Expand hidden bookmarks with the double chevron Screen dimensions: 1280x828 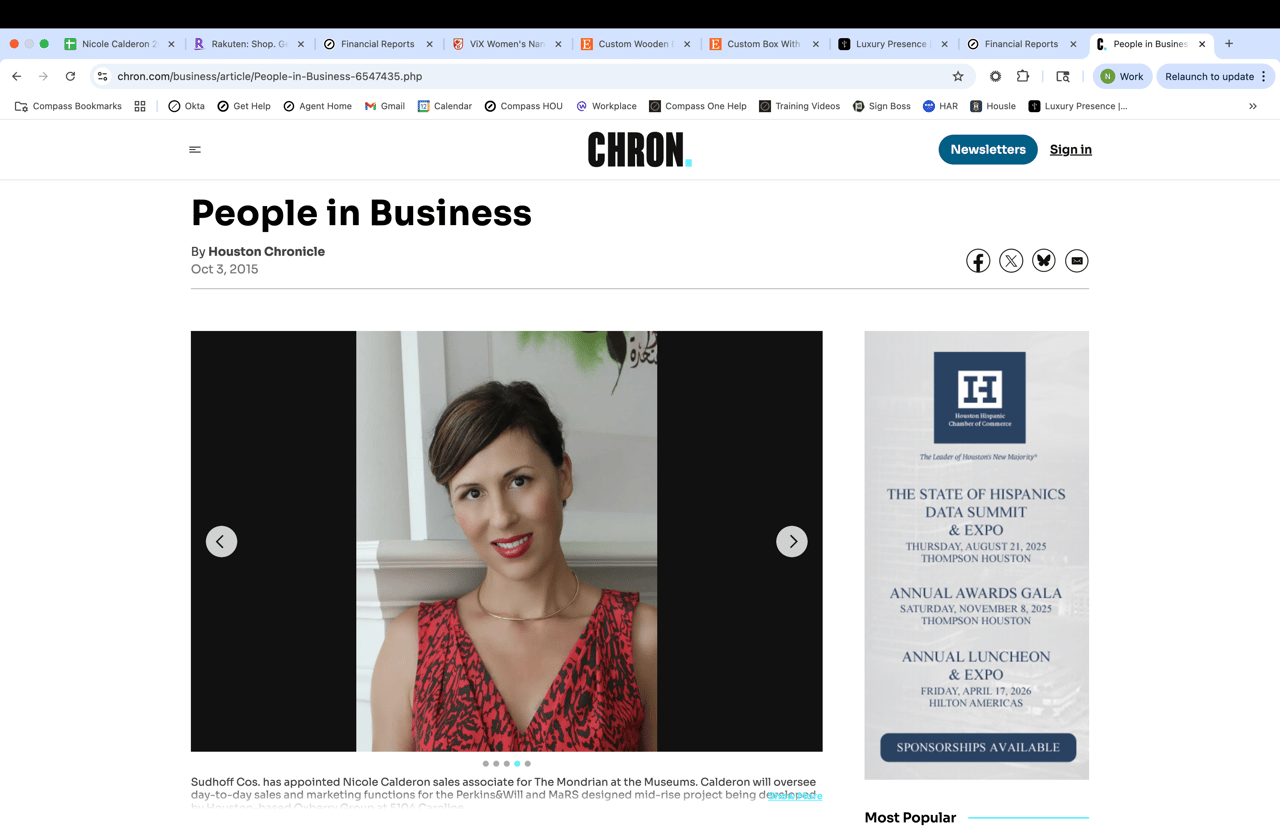(x=1253, y=106)
